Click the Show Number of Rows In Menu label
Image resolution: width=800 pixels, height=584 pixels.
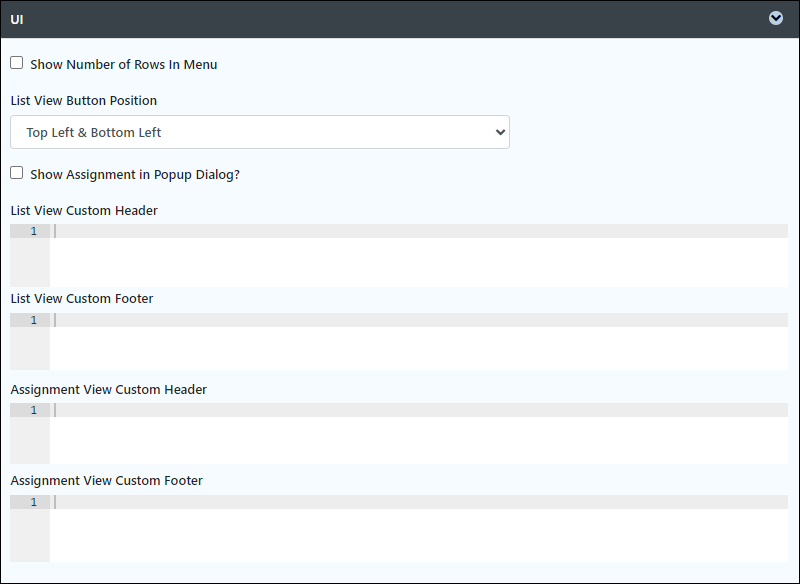point(123,64)
